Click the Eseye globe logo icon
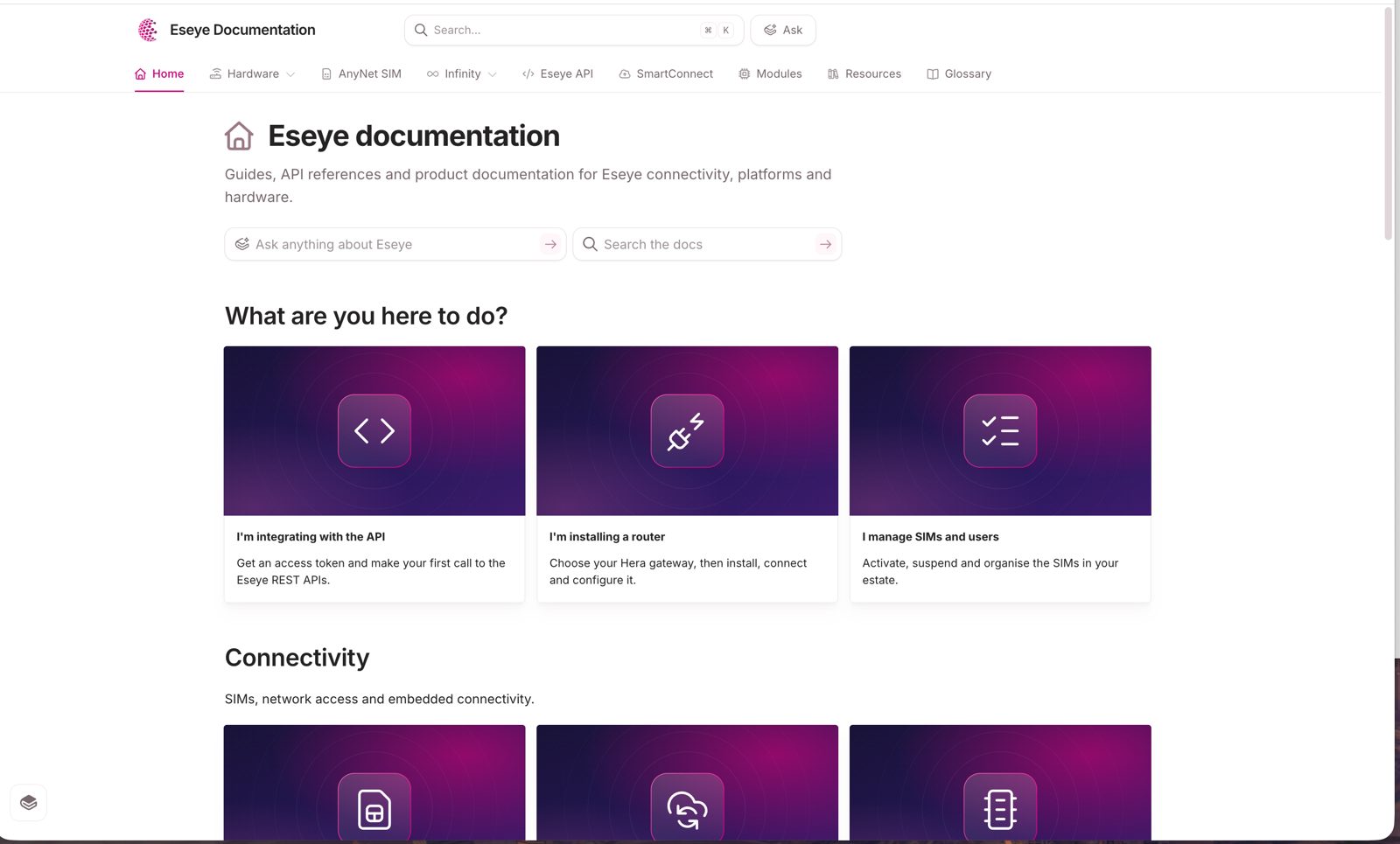1400x844 pixels. click(x=148, y=30)
